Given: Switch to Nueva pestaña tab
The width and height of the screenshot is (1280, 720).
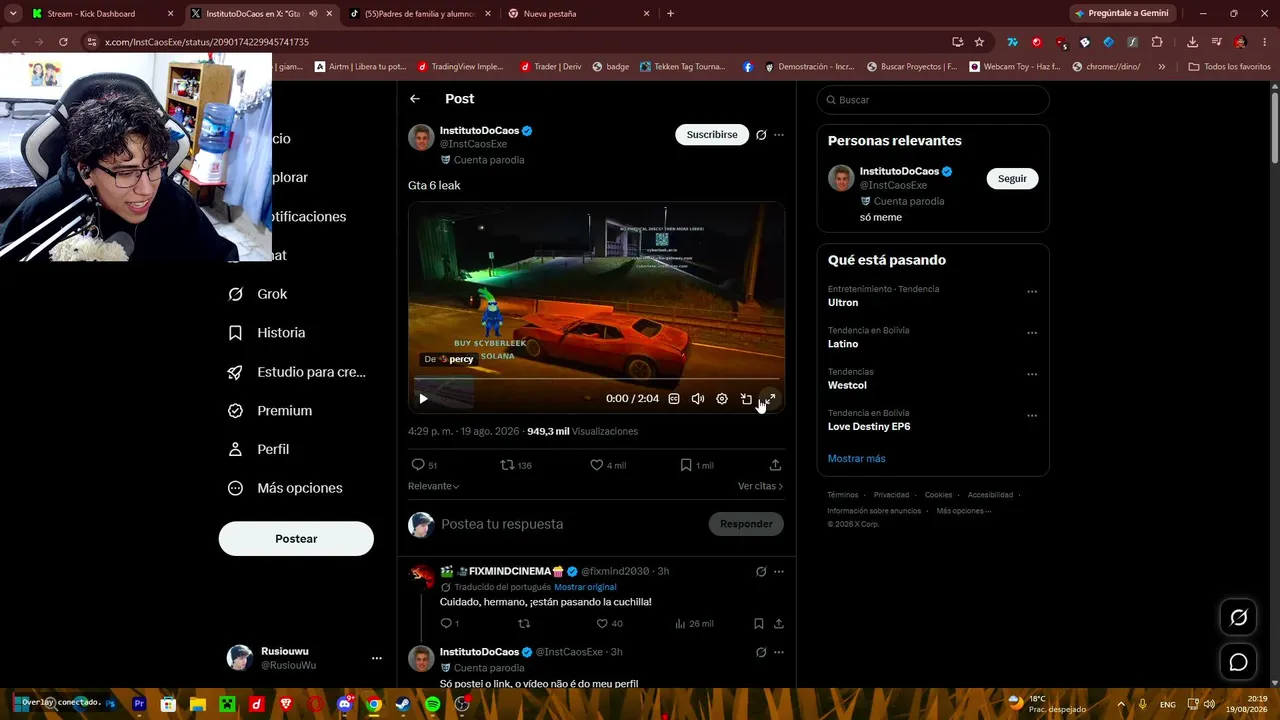Looking at the screenshot, I should point(580,14).
